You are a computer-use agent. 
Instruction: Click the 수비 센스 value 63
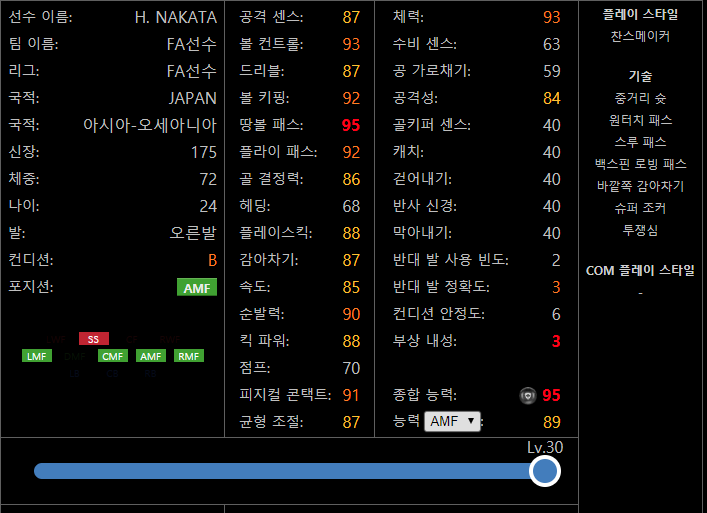tap(551, 44)
